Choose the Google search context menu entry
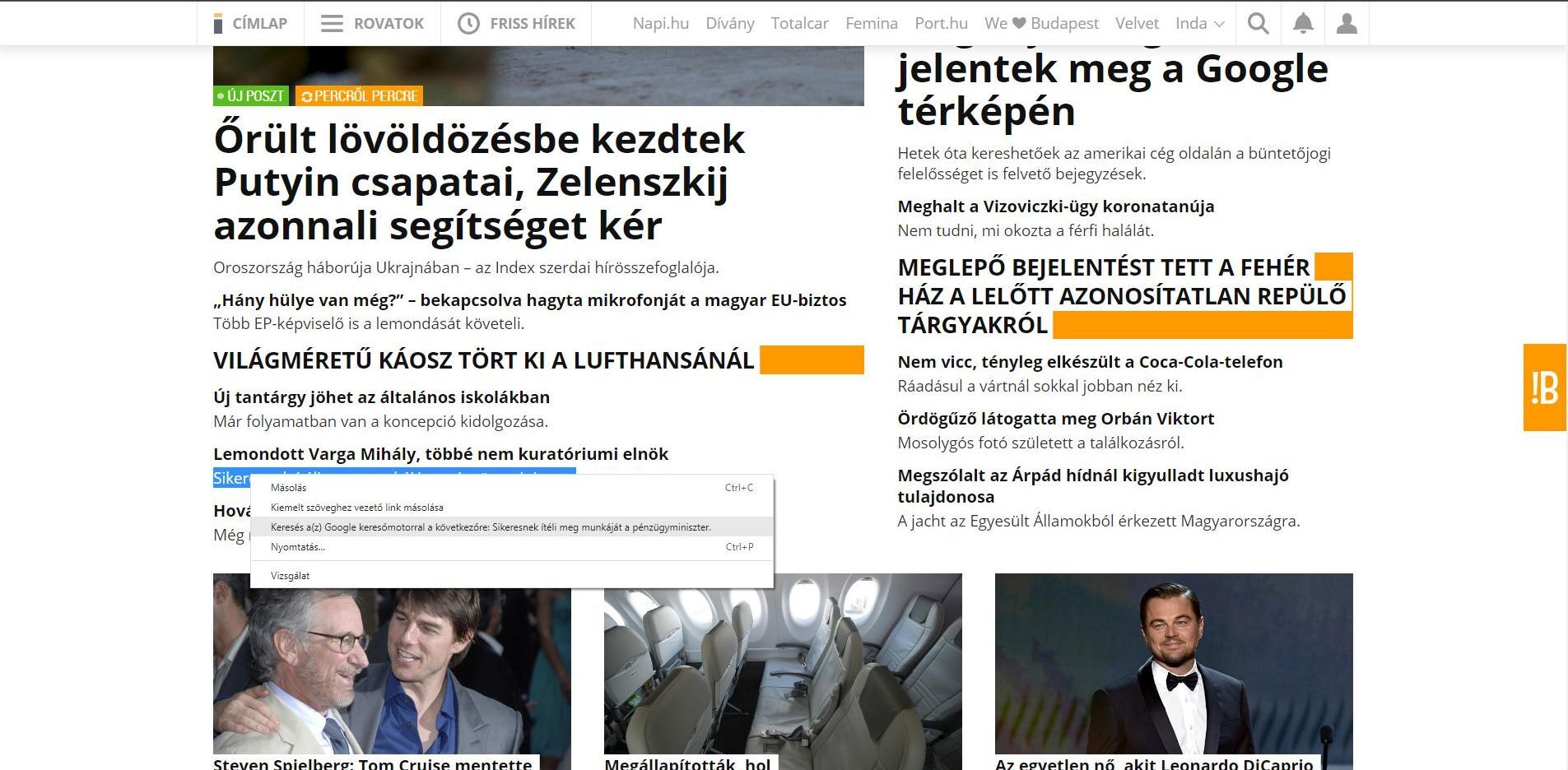Viewport: 1568px width, 770px height. click(x=512, y=527)
